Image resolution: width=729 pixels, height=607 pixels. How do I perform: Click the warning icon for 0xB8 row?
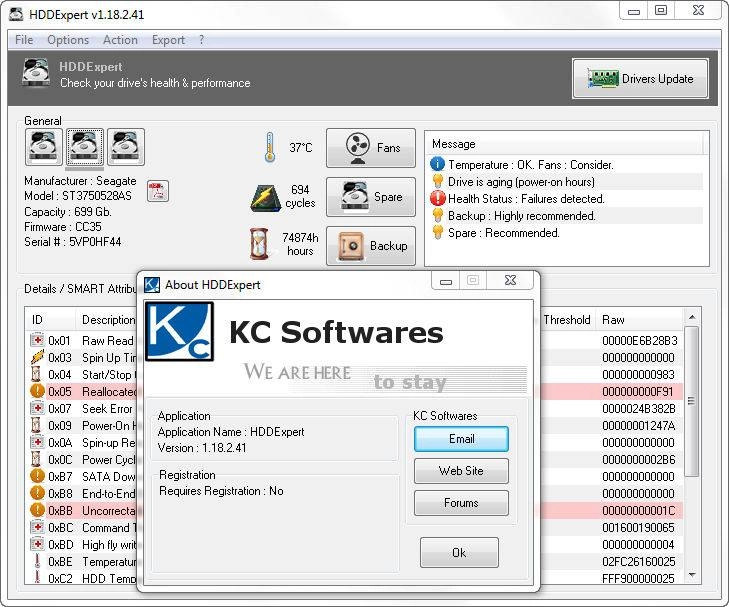coord(37,493)
